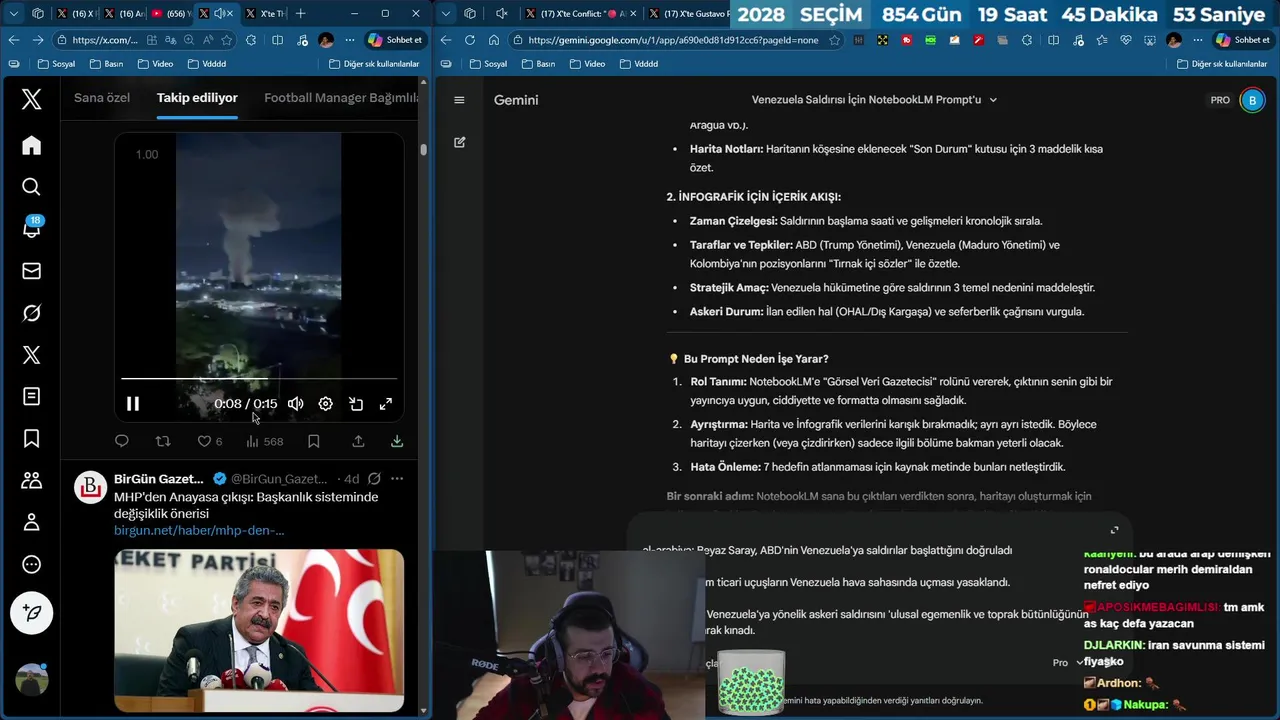Open the X Lists sidebar icon
Viewport: 1280px width, 720px height.
31,396
